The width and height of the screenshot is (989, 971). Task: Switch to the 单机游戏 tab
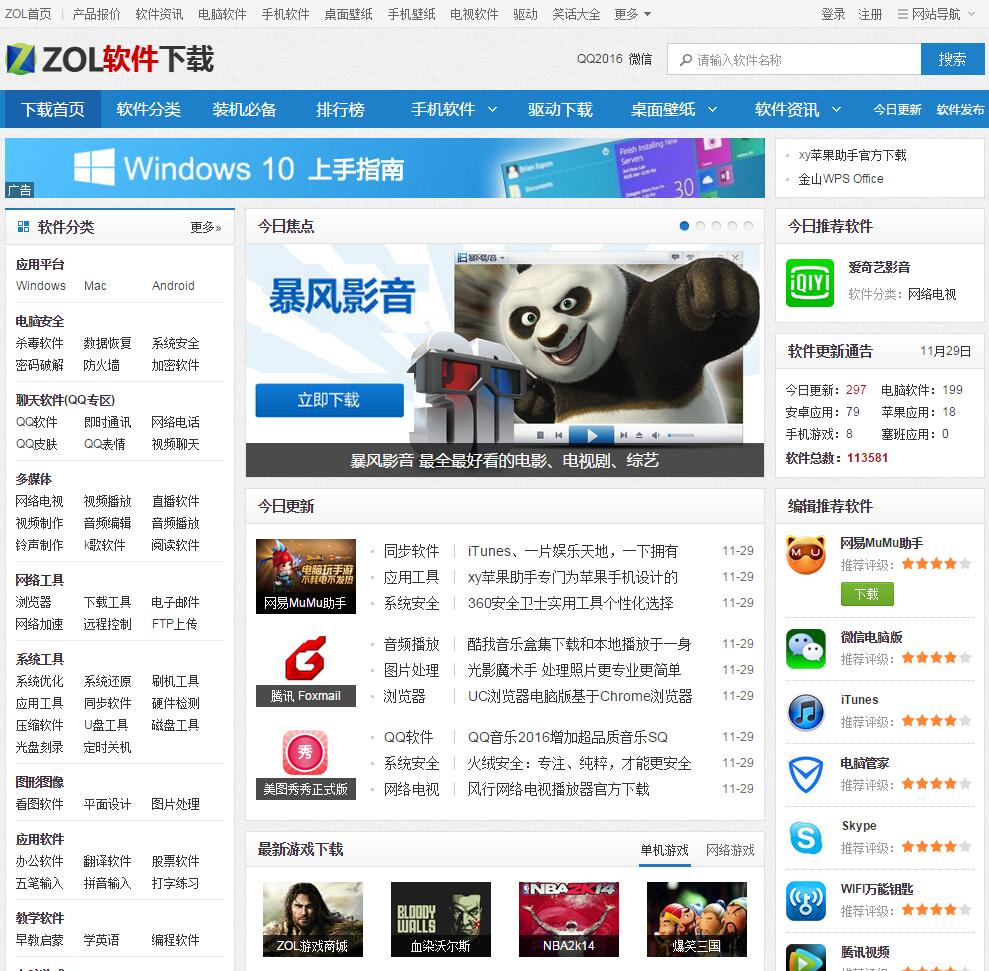tap(664, 850)
